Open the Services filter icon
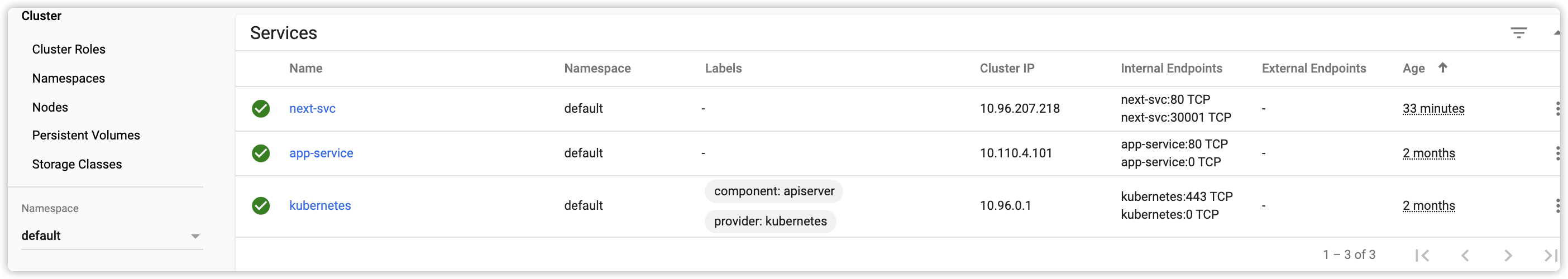This screenshot has height=279, width=1568. point(1518,33)
